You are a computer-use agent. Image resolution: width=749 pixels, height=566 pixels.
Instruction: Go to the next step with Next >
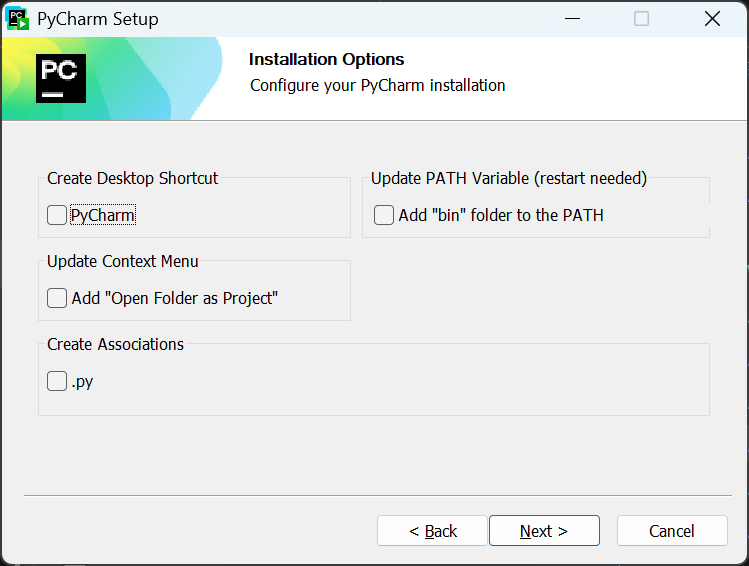click(x=544, y=531)
